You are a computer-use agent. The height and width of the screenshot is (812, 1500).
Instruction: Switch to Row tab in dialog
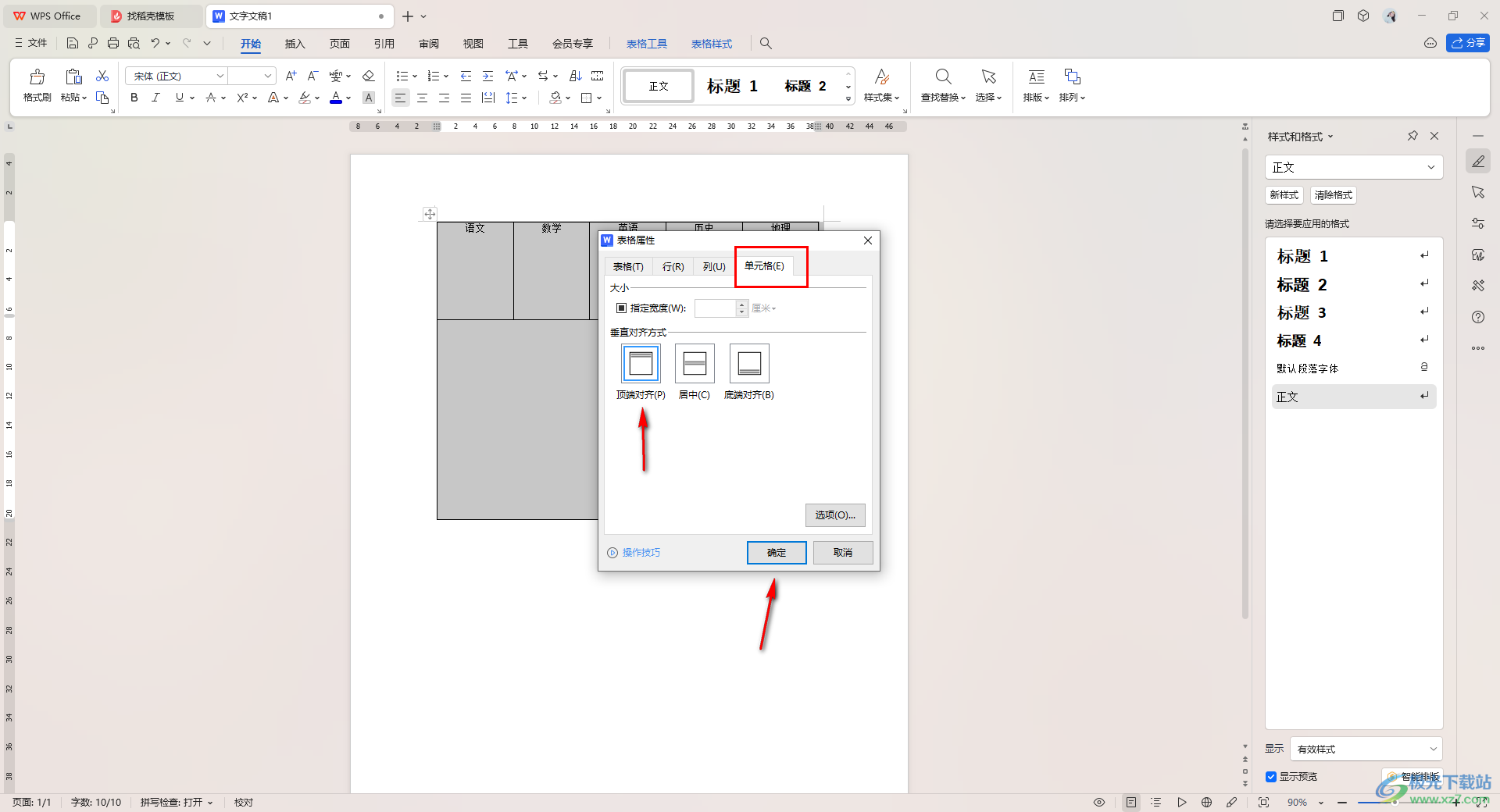673,267
